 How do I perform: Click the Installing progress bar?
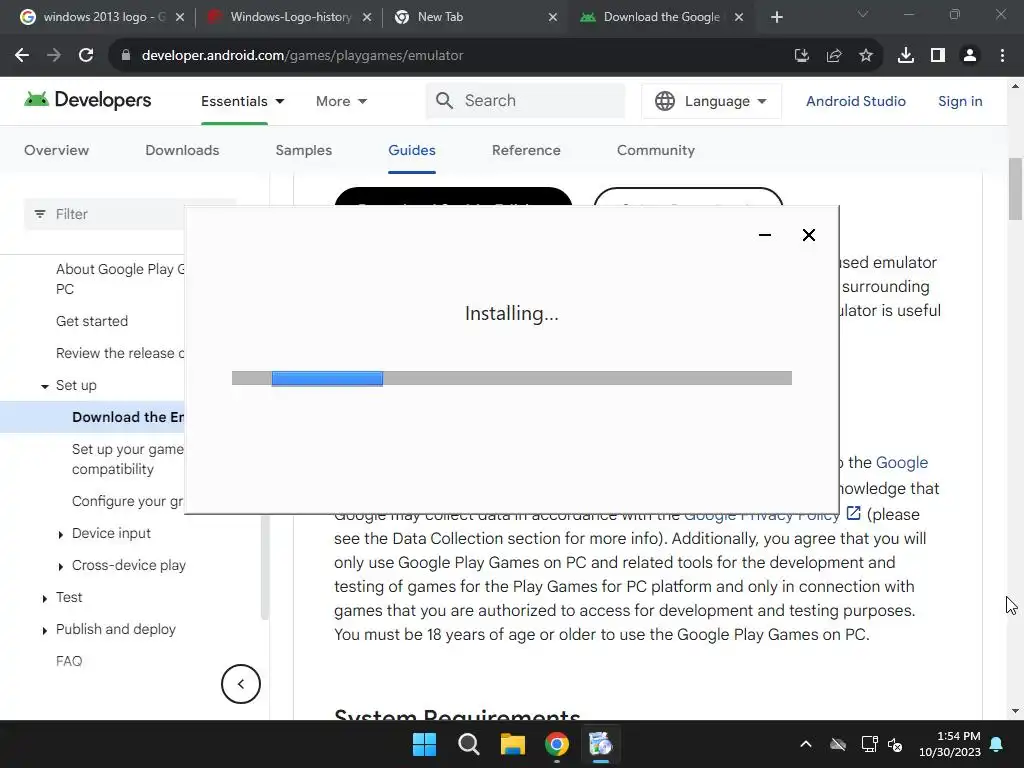(511, 378)
